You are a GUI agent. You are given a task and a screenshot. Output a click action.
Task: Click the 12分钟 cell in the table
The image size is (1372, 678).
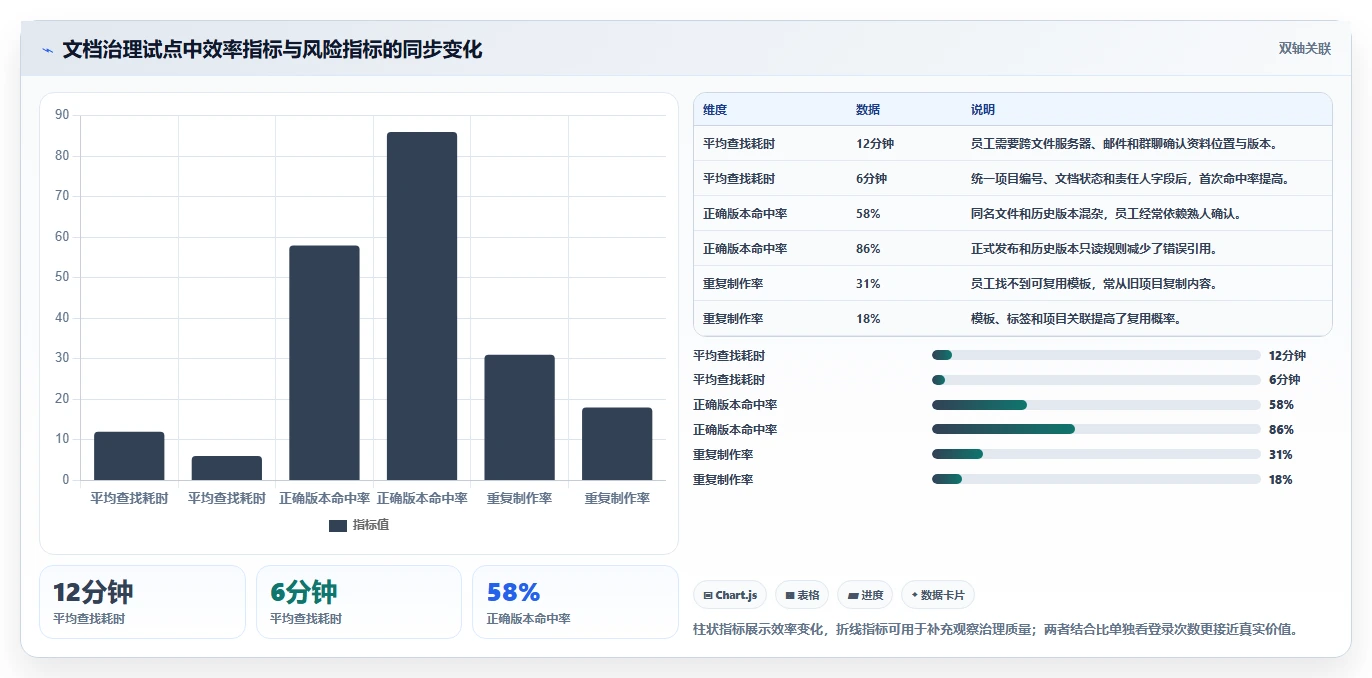pos(875,144)
